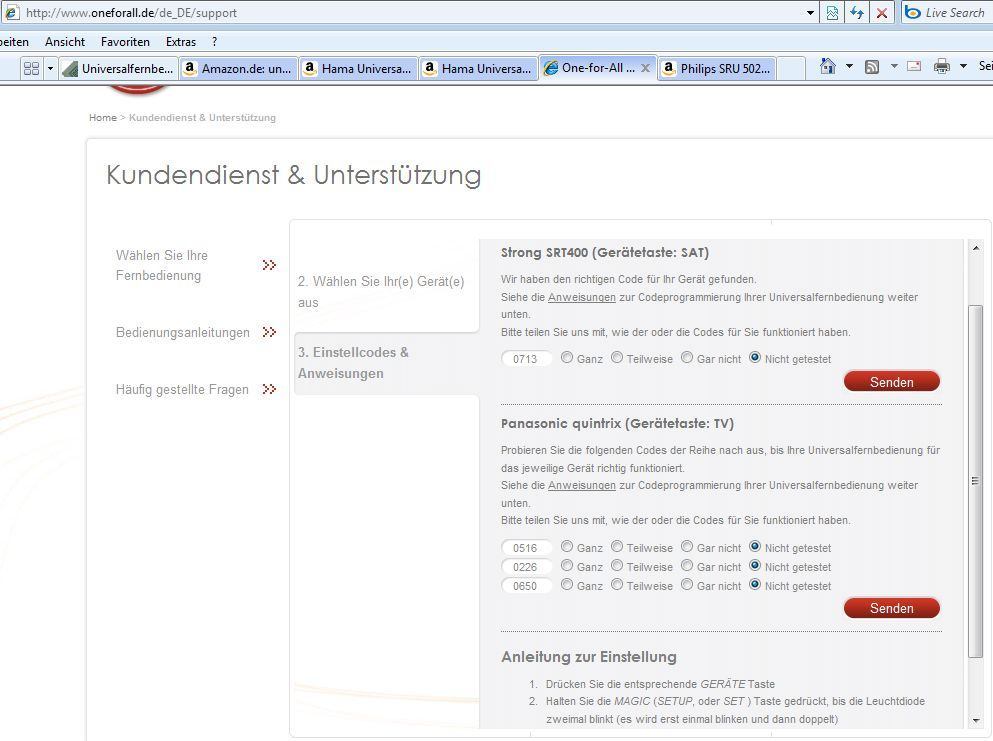Open Häufig gestellte Fragen in the left menu
This screenshot has height=741, width=993.
coord(182,390)
